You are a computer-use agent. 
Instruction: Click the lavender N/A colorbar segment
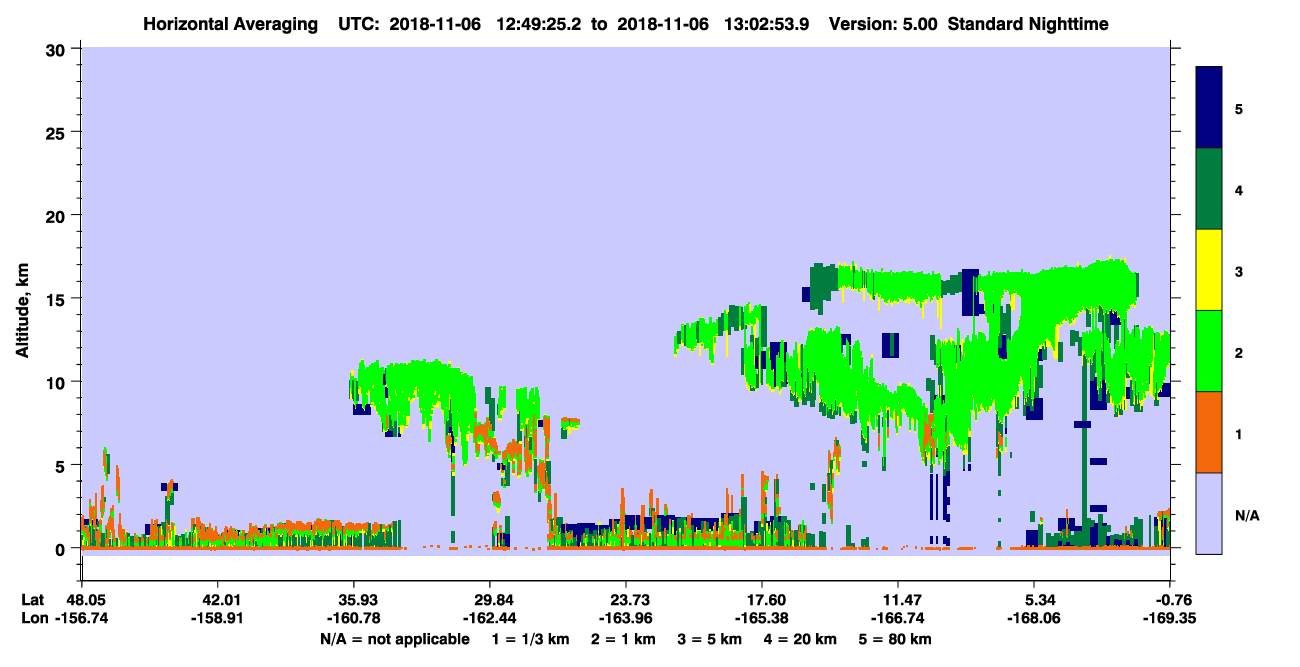click(x=1209, y=512)
